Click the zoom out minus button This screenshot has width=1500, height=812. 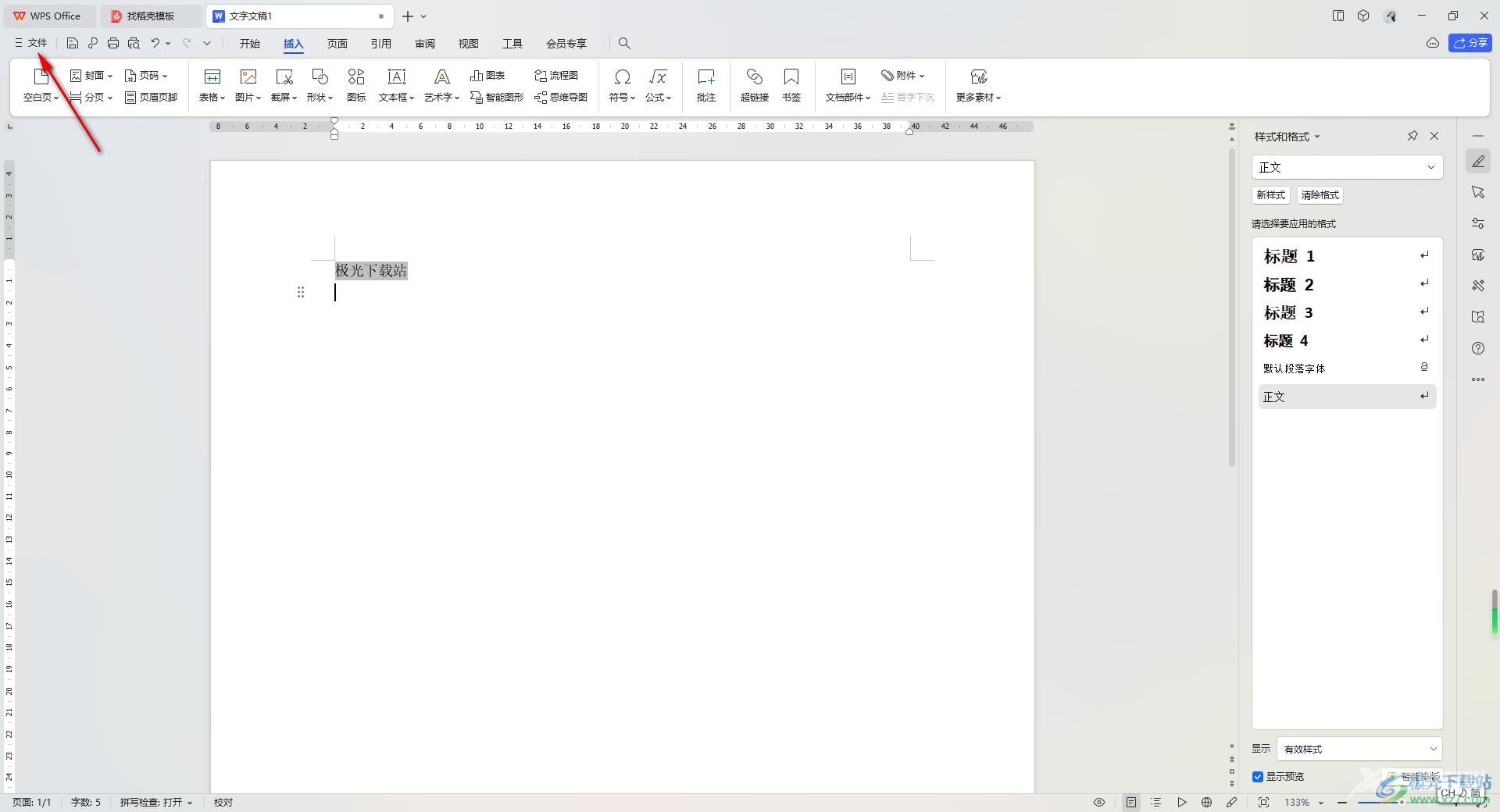[1342, 802]
